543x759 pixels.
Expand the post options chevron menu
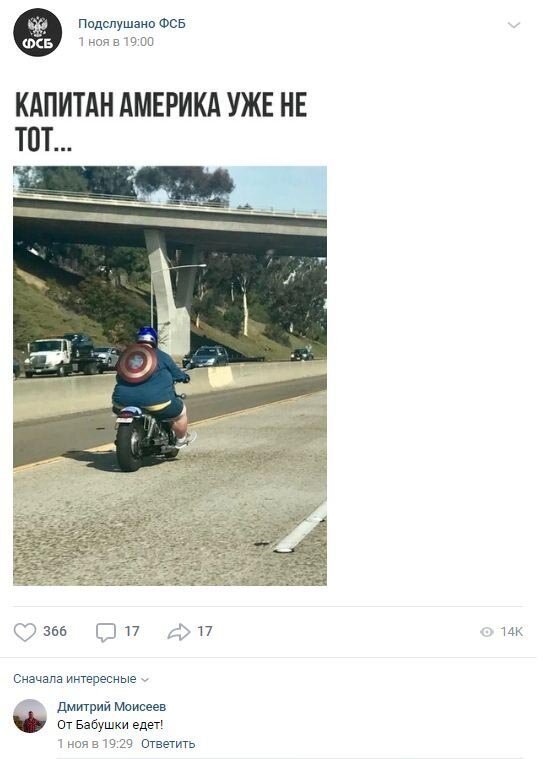click(x=513, y=25)
